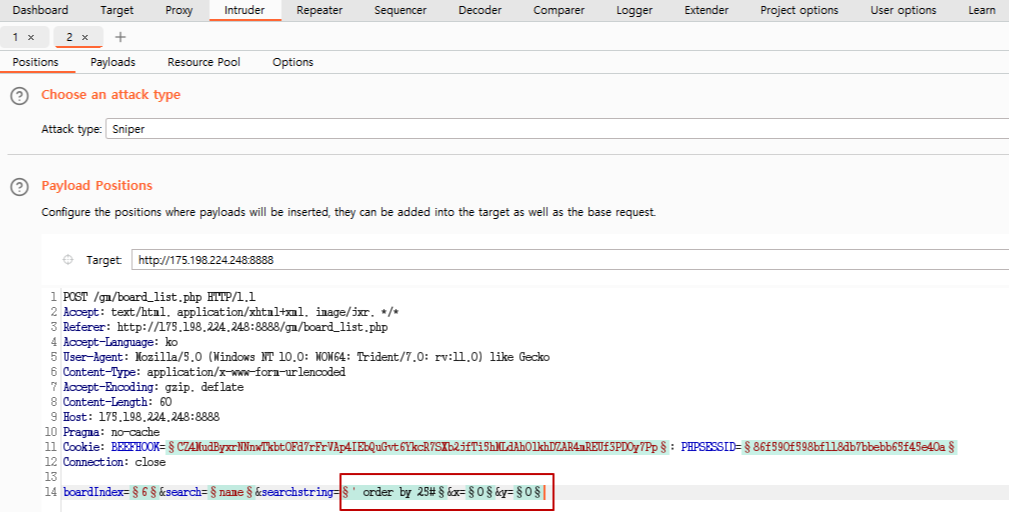Click the Content-Length: 60 line
Image resolution: width=1009 pixels, height=512 pixels.
pyautogui.click(x=117, y=402)
